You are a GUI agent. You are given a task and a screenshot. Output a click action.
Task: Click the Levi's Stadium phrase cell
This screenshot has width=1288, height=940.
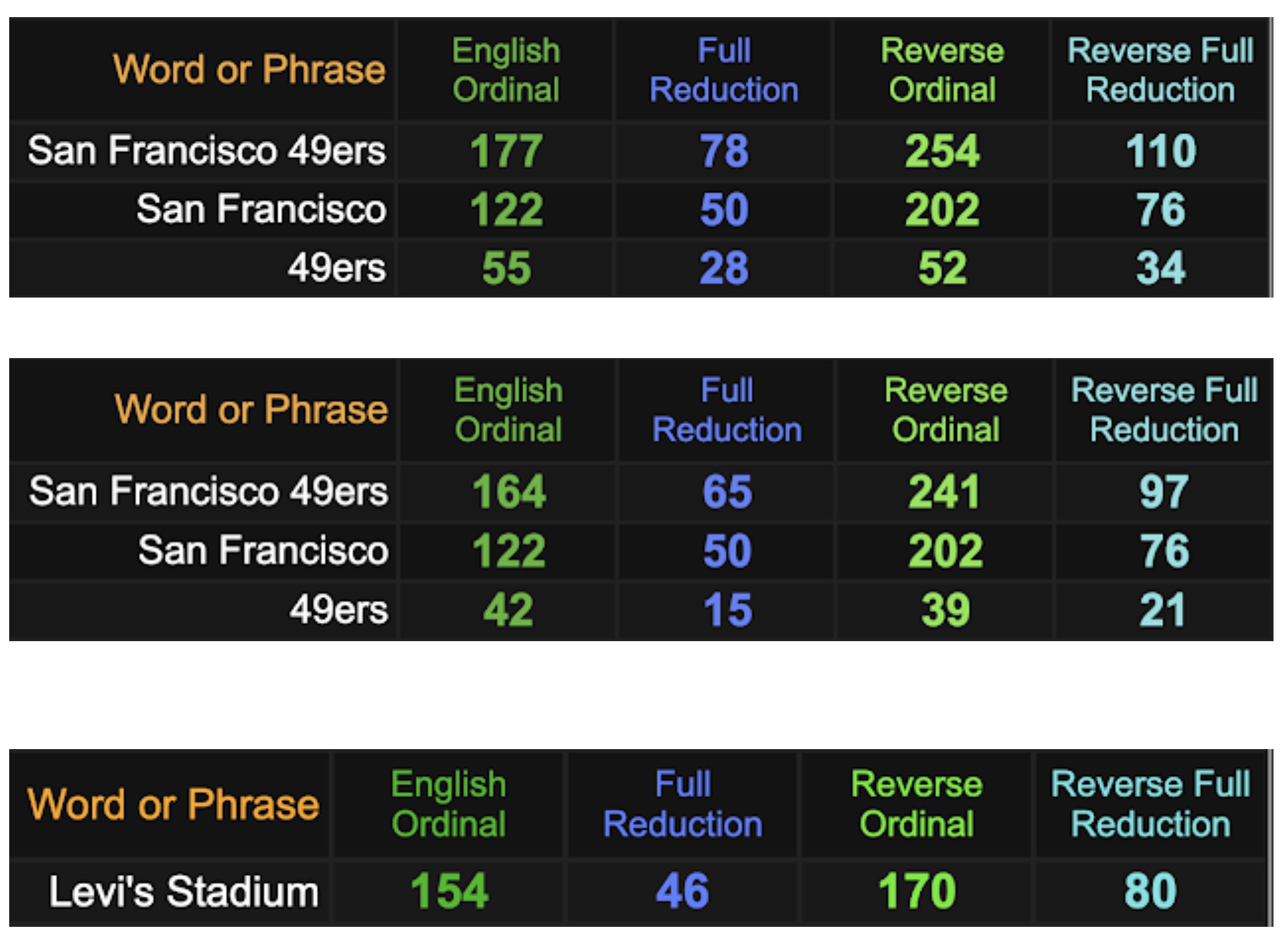pos(183,892)
